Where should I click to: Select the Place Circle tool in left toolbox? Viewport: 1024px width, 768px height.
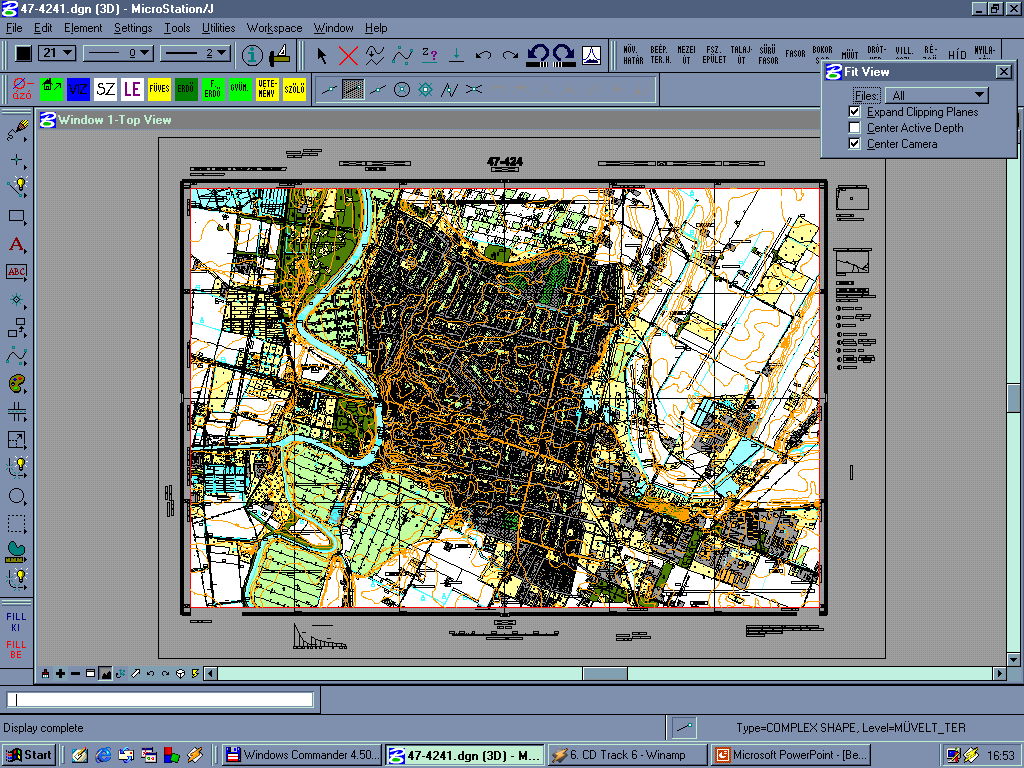click(17, 496)
